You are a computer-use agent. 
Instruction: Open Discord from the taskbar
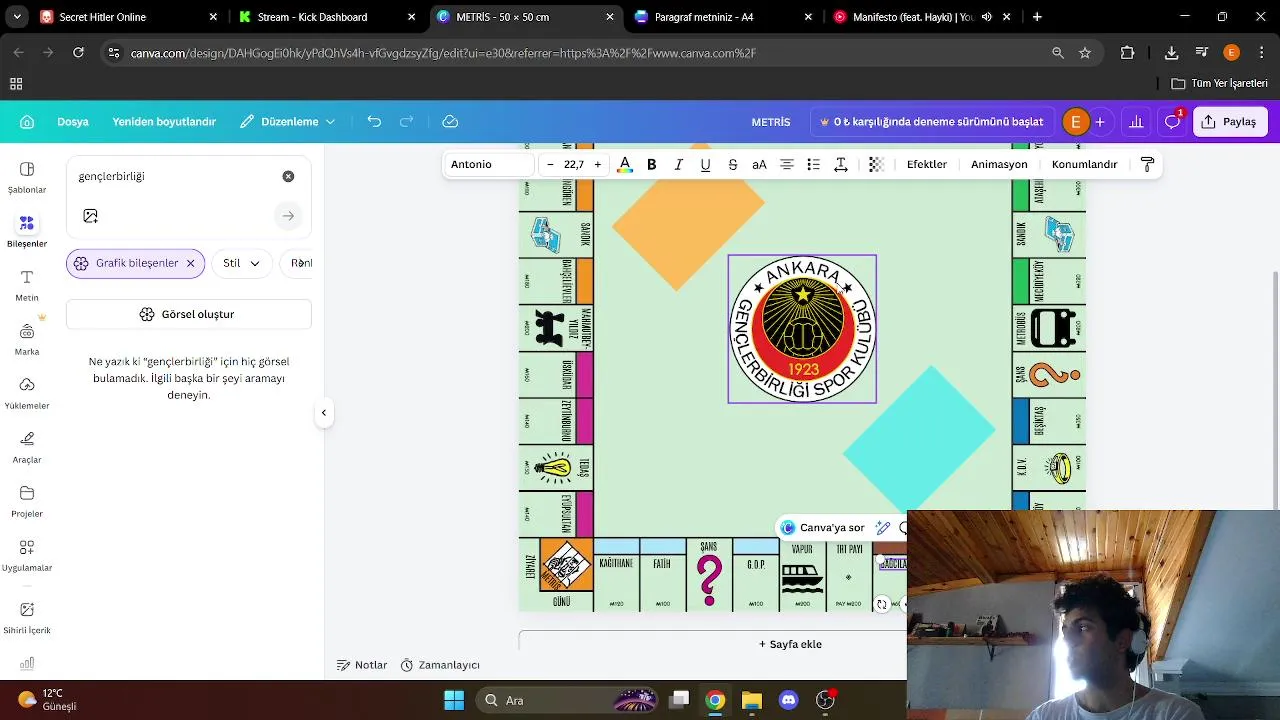coord(788,700)
